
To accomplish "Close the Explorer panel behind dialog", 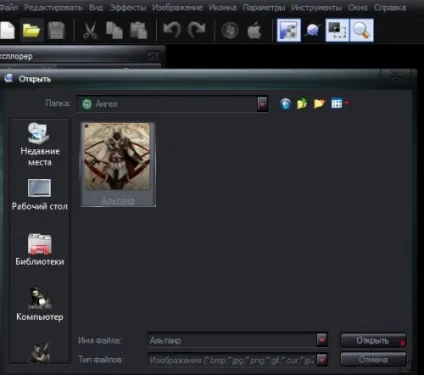I will tap(153, 55).
